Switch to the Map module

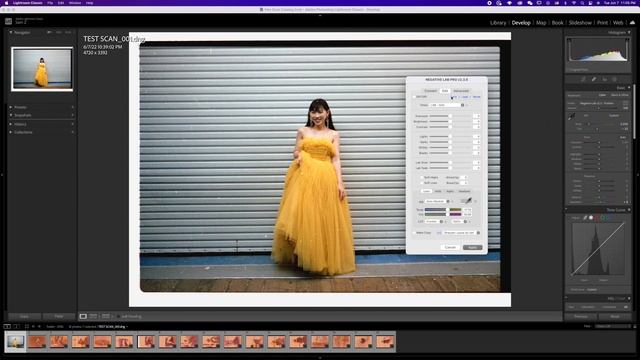[x=541, y=23]
